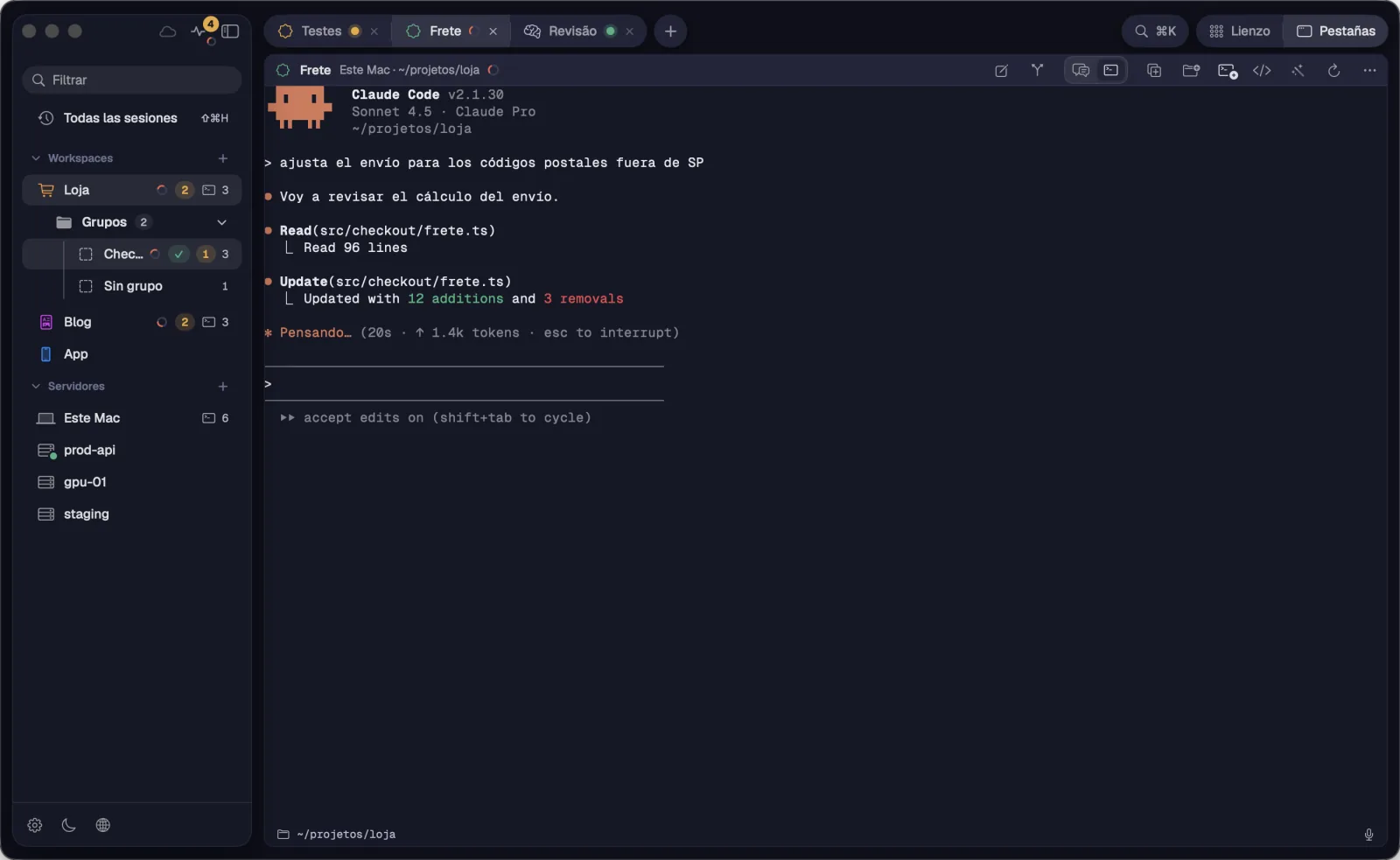Select Este Mac server

132,418
